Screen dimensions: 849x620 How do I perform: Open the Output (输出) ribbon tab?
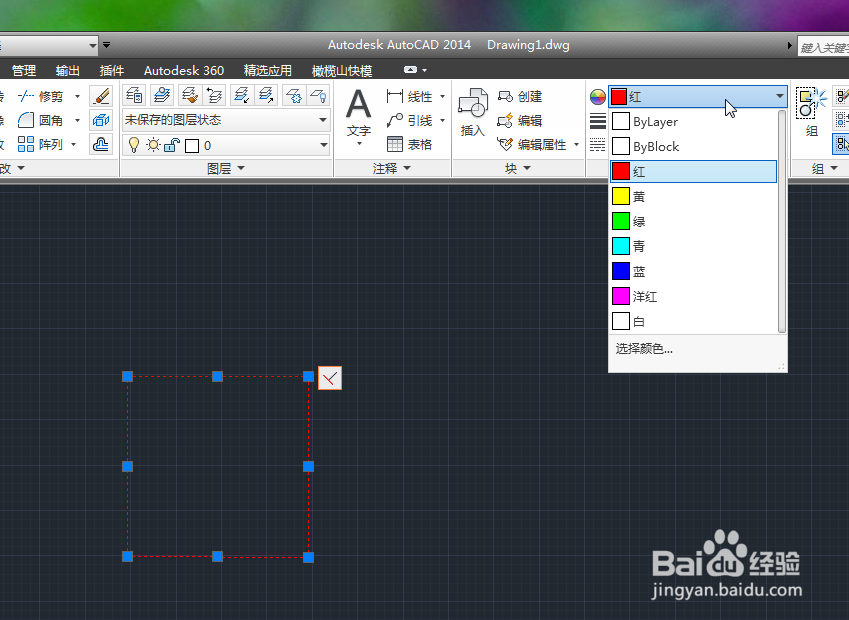tap(68, 70)
